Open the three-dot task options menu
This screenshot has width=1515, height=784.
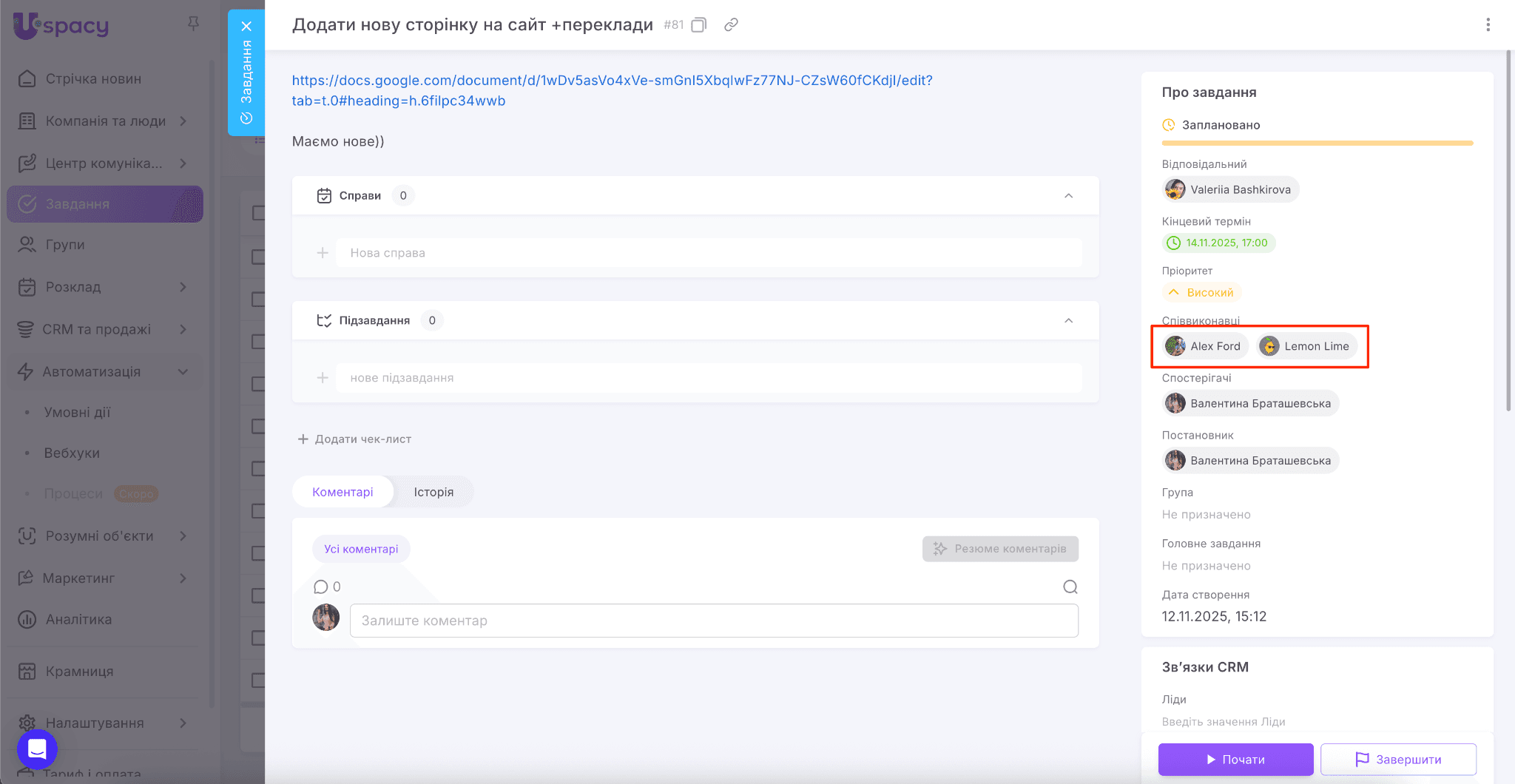[x=1488, y=25]
